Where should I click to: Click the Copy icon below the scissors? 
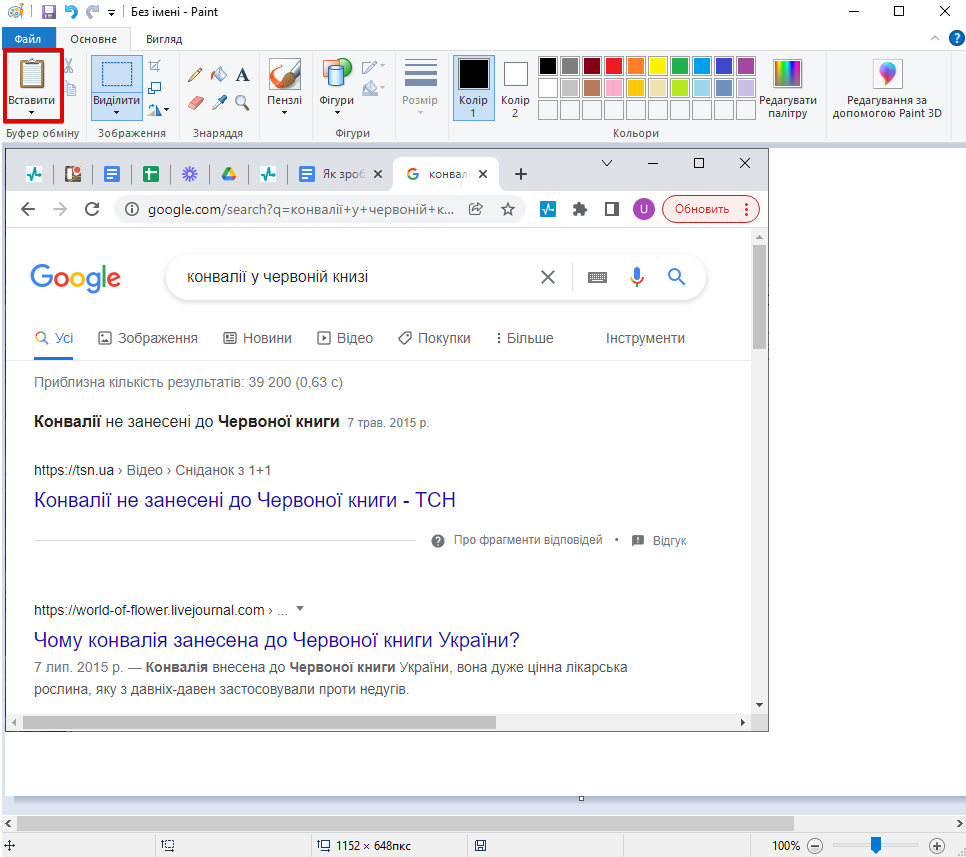pos(71,89)
